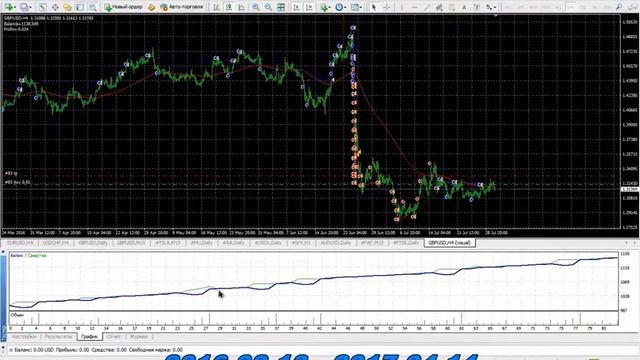Click the tile windows grid icon

(281, 7)
